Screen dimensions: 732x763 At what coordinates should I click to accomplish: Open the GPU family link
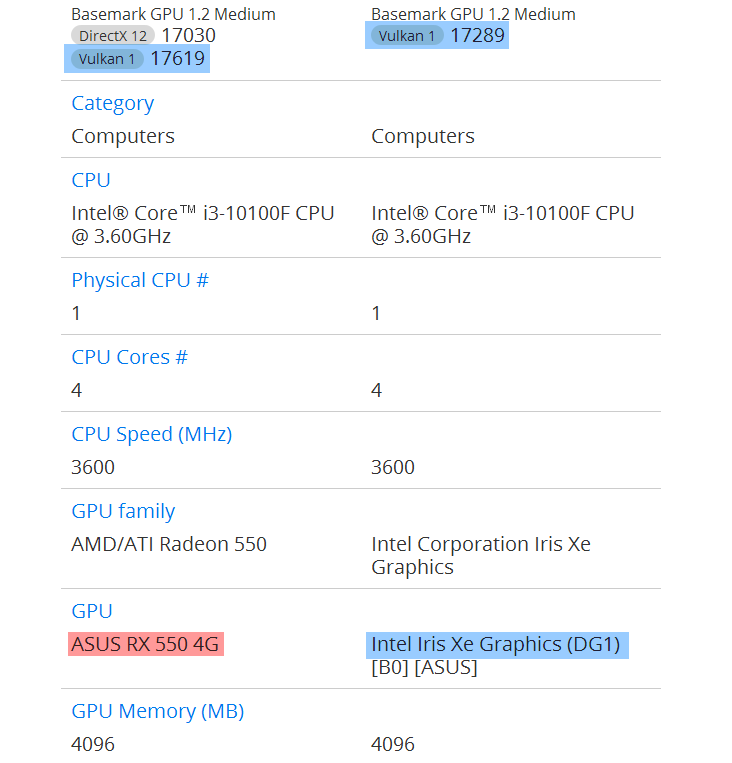[x=123, y=511]
